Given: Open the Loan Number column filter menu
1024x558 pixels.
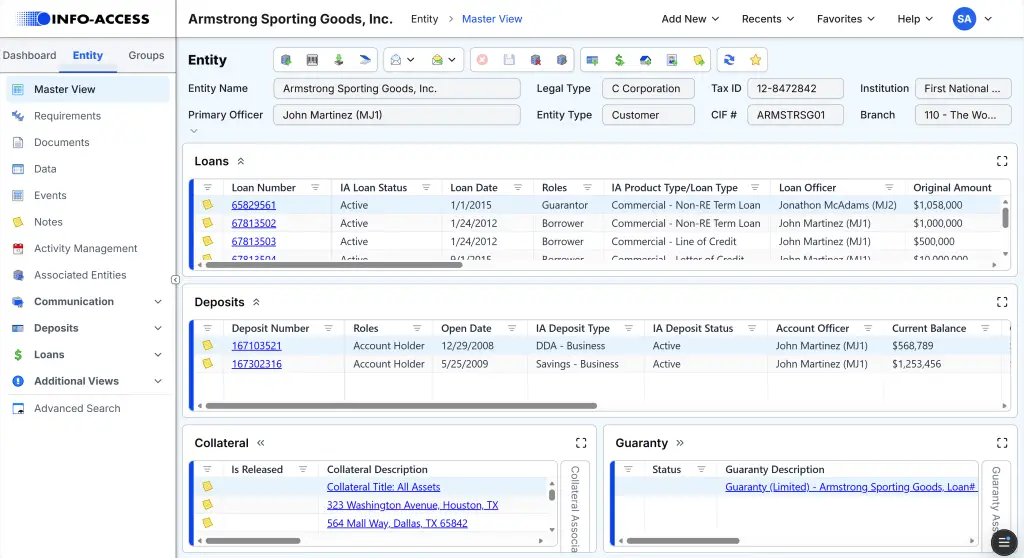Looking at the screenshot, I should [315, 188].
